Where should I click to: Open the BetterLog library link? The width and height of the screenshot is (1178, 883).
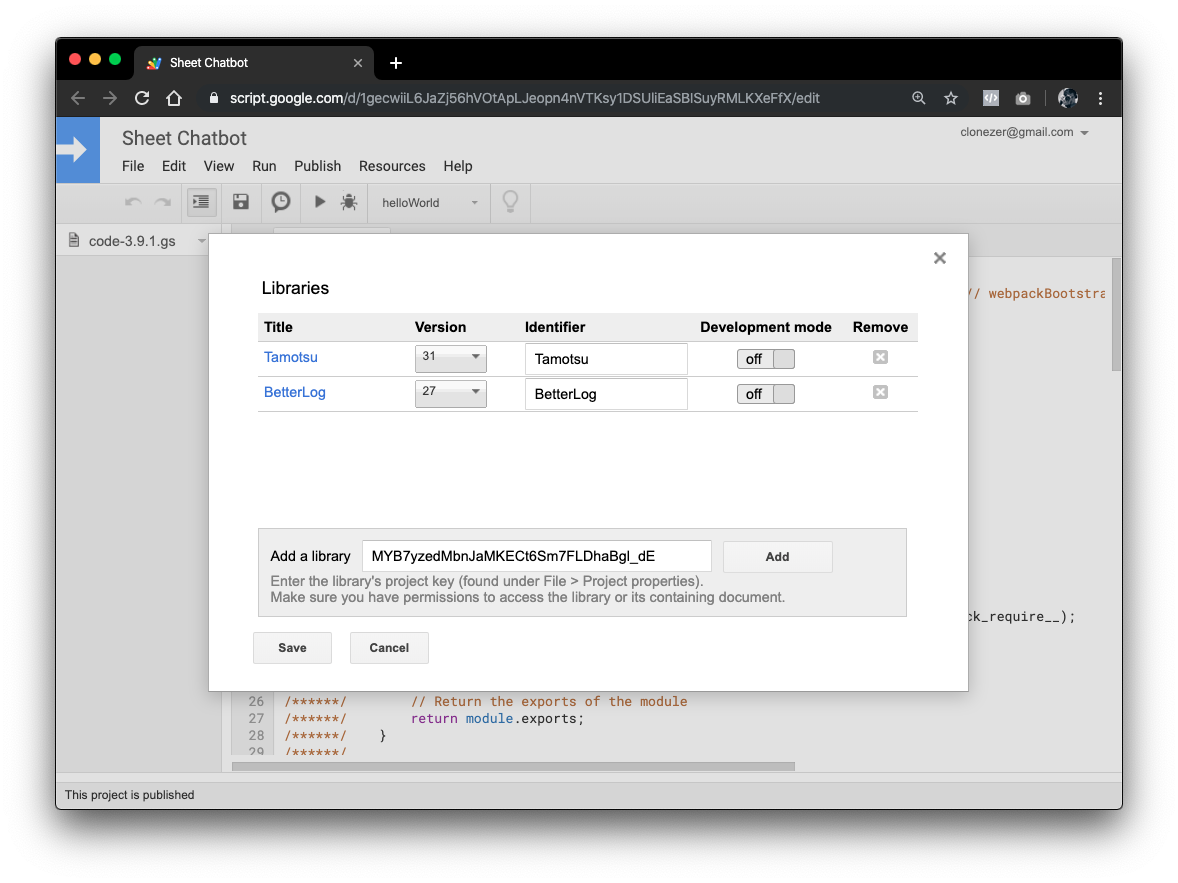(x=294, y=392)
